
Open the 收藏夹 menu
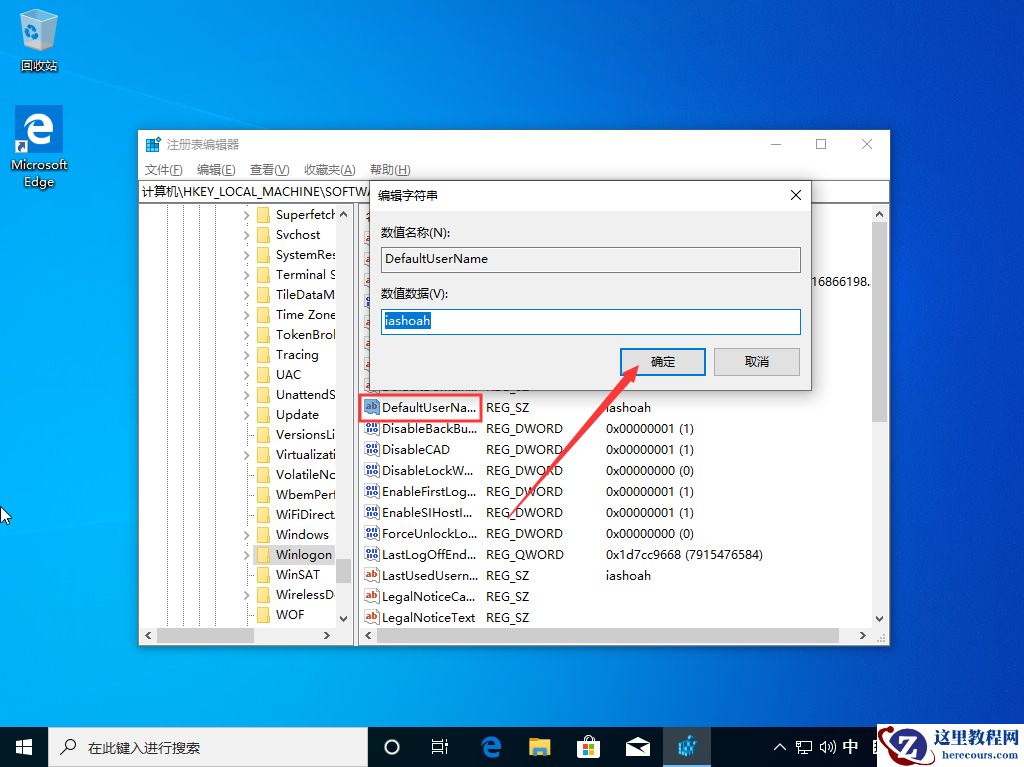point(329,169)
